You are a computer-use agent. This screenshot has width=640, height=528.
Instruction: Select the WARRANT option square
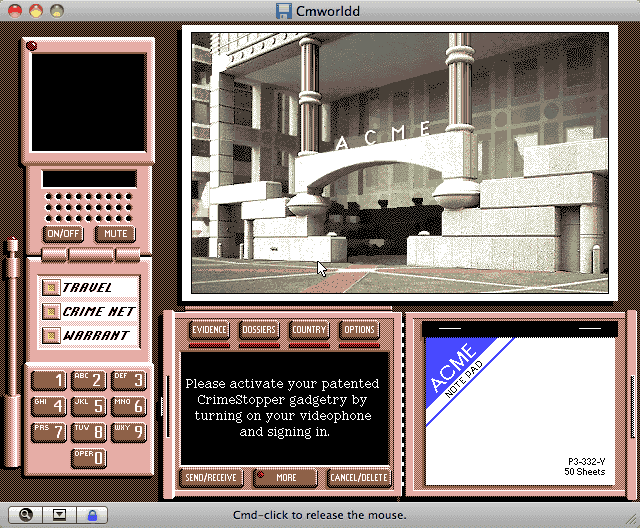coord(51,336)
